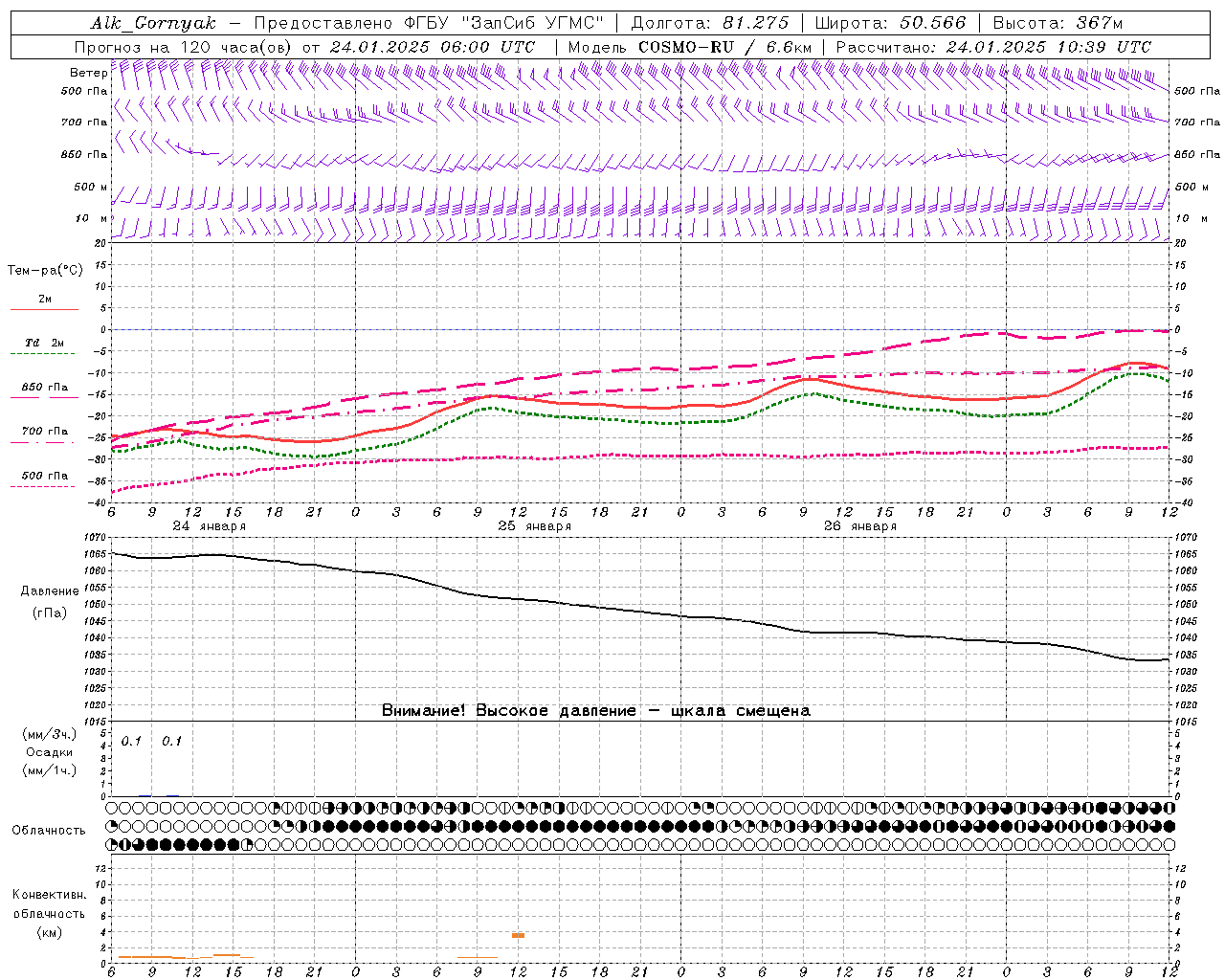
Task: Click the Td 2м legend label
Action: (x=45, y=343)
